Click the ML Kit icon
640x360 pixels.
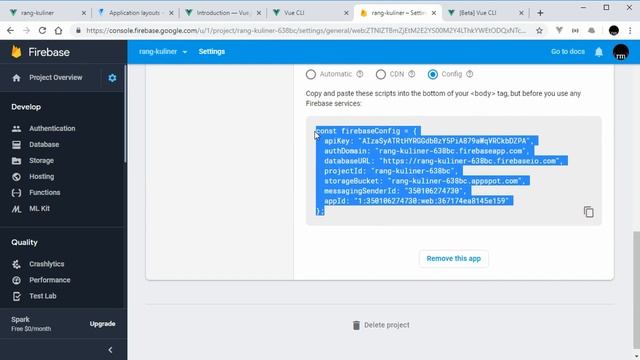(x=16, y=209)
